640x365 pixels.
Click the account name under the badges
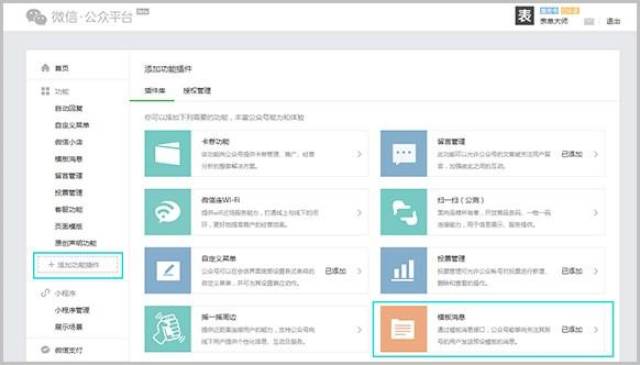[x=554, y=21]
